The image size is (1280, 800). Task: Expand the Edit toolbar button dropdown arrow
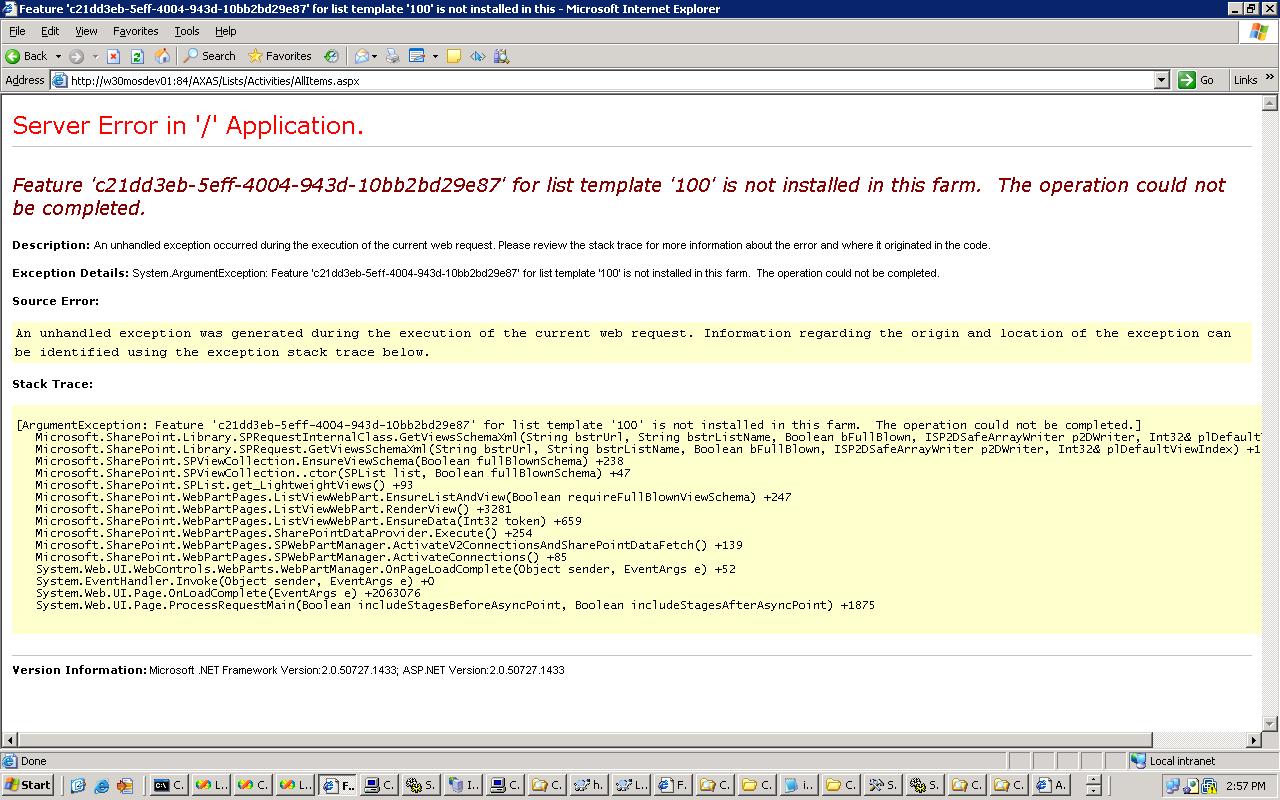click(x=435, y=56)
